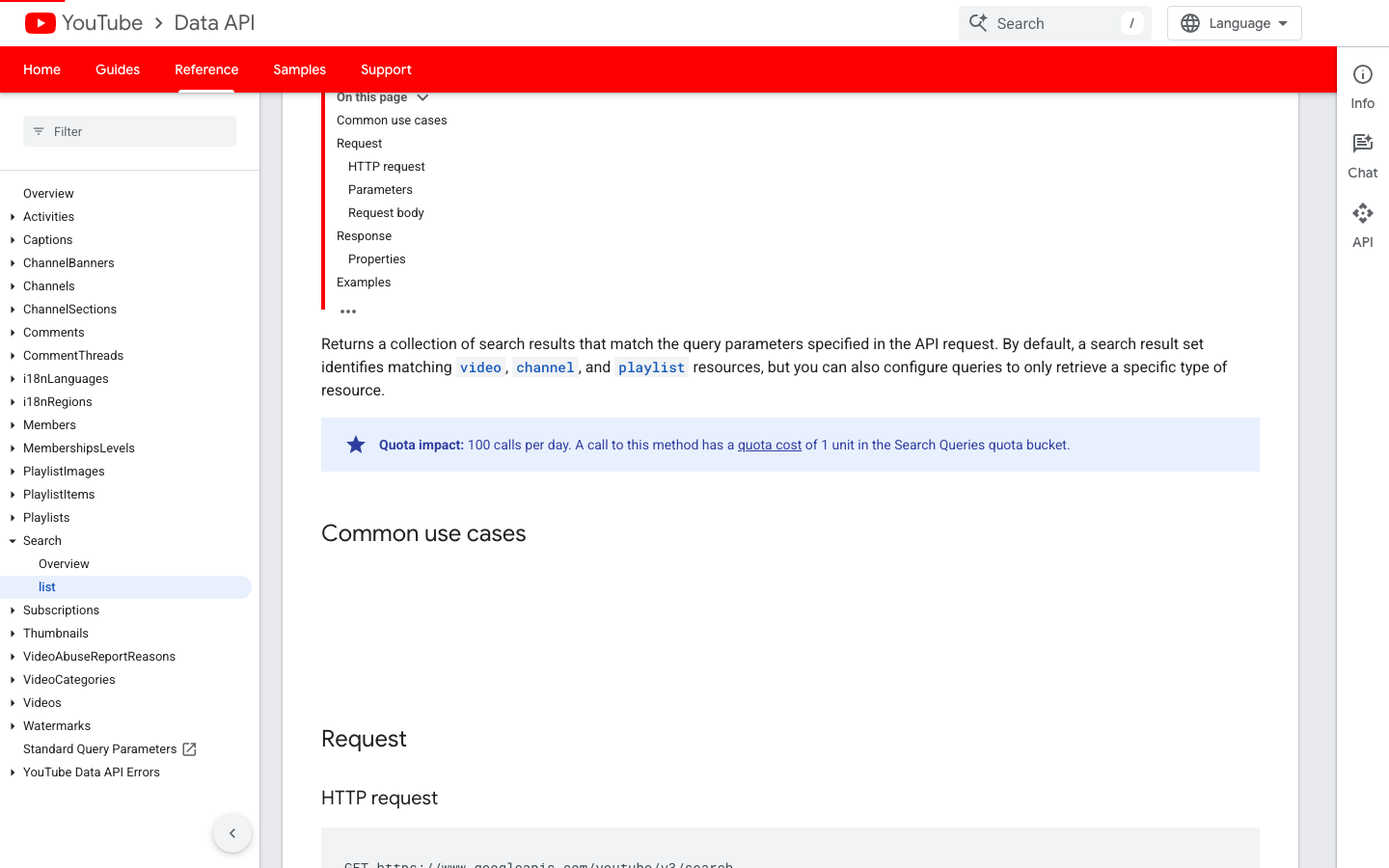Select the Reference tab
Screen dimensions: 1389x868
206,69
